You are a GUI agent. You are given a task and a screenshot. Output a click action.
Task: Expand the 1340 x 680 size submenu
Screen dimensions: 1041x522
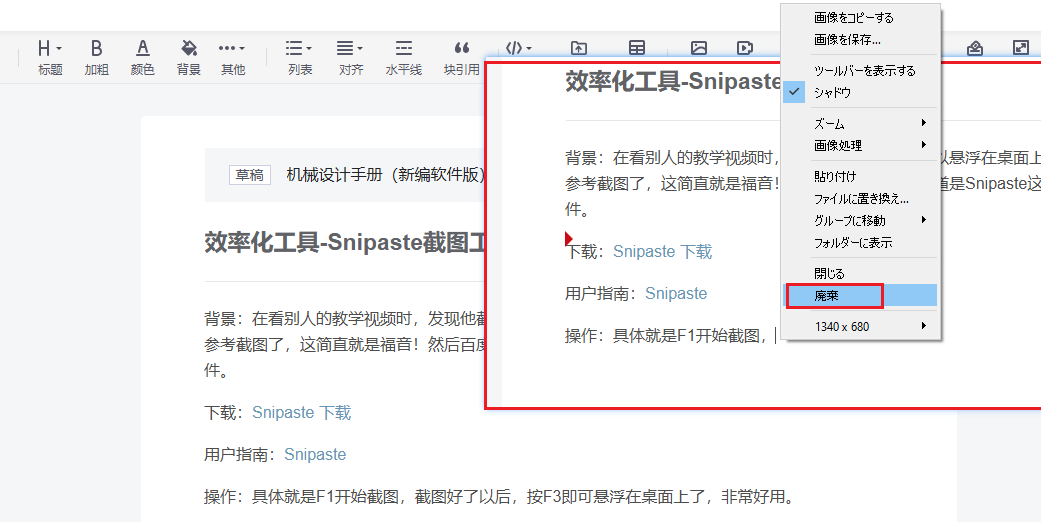860,326
